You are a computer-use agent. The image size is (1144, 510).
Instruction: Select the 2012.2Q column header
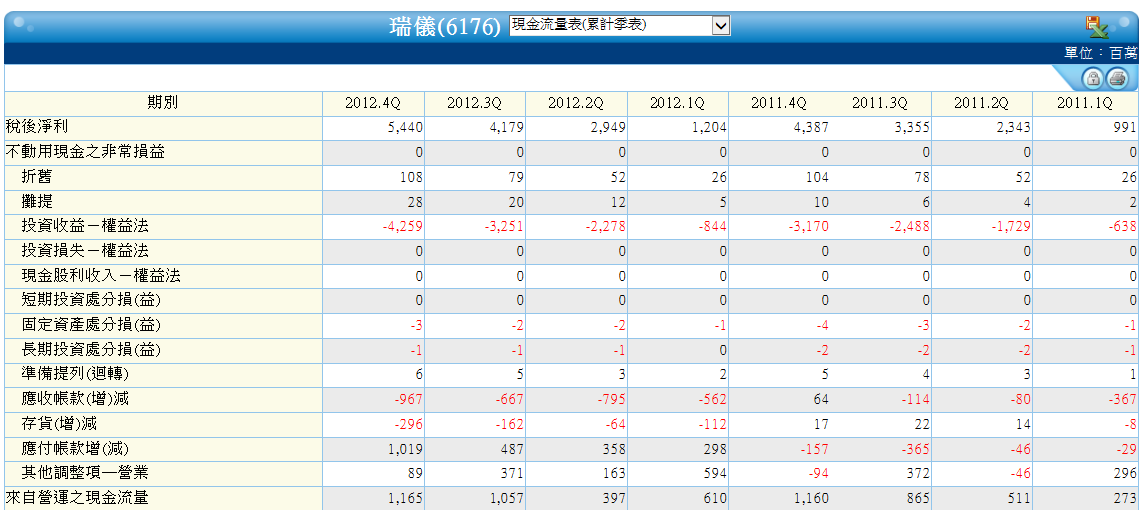(x=576, y=104)
